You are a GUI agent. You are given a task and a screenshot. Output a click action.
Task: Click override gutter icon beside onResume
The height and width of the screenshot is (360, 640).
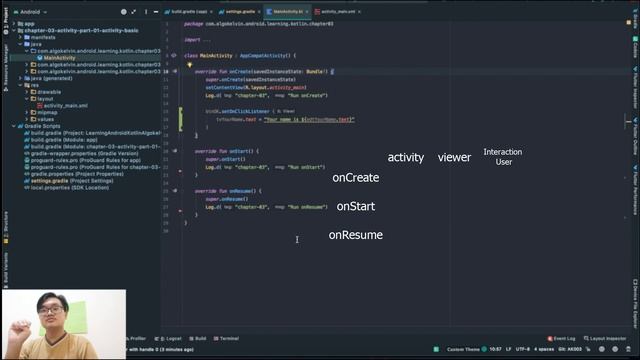(x=175, y=191)
